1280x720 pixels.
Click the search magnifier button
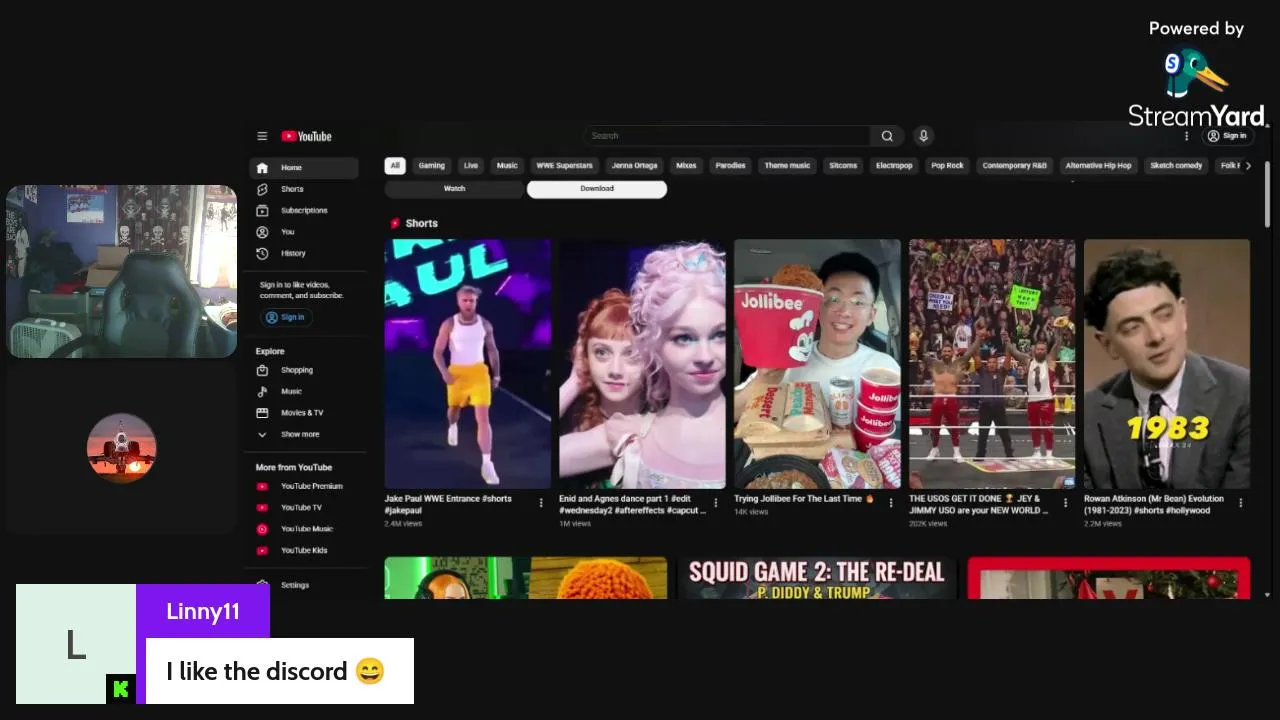(887, 136)
